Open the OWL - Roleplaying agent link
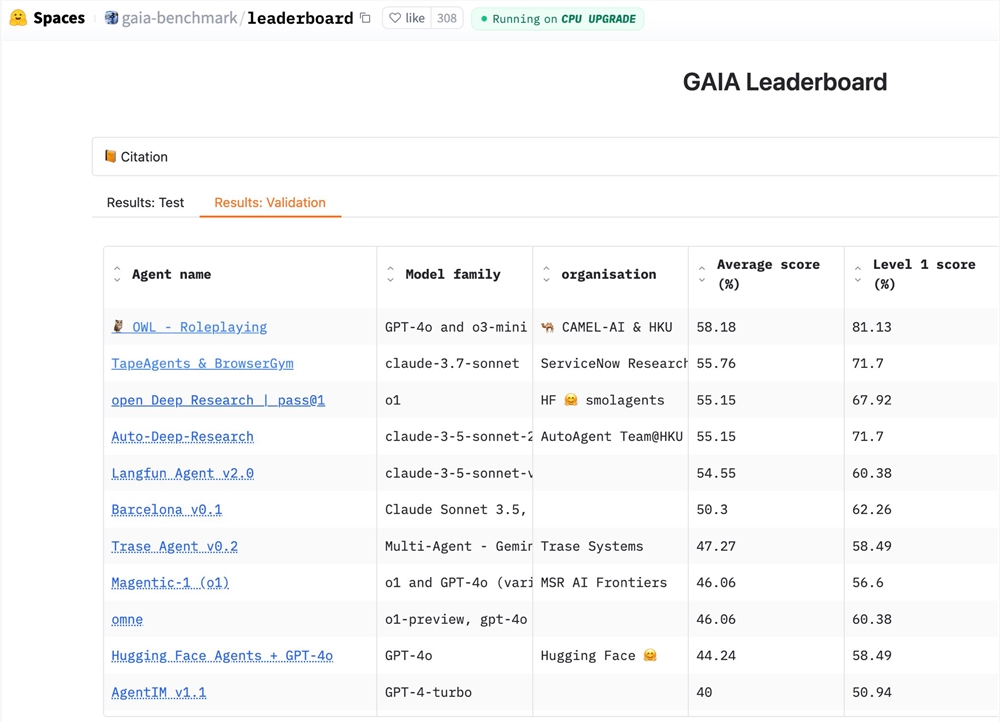The height and width of the screenshot is (722, 1000). 189,327
